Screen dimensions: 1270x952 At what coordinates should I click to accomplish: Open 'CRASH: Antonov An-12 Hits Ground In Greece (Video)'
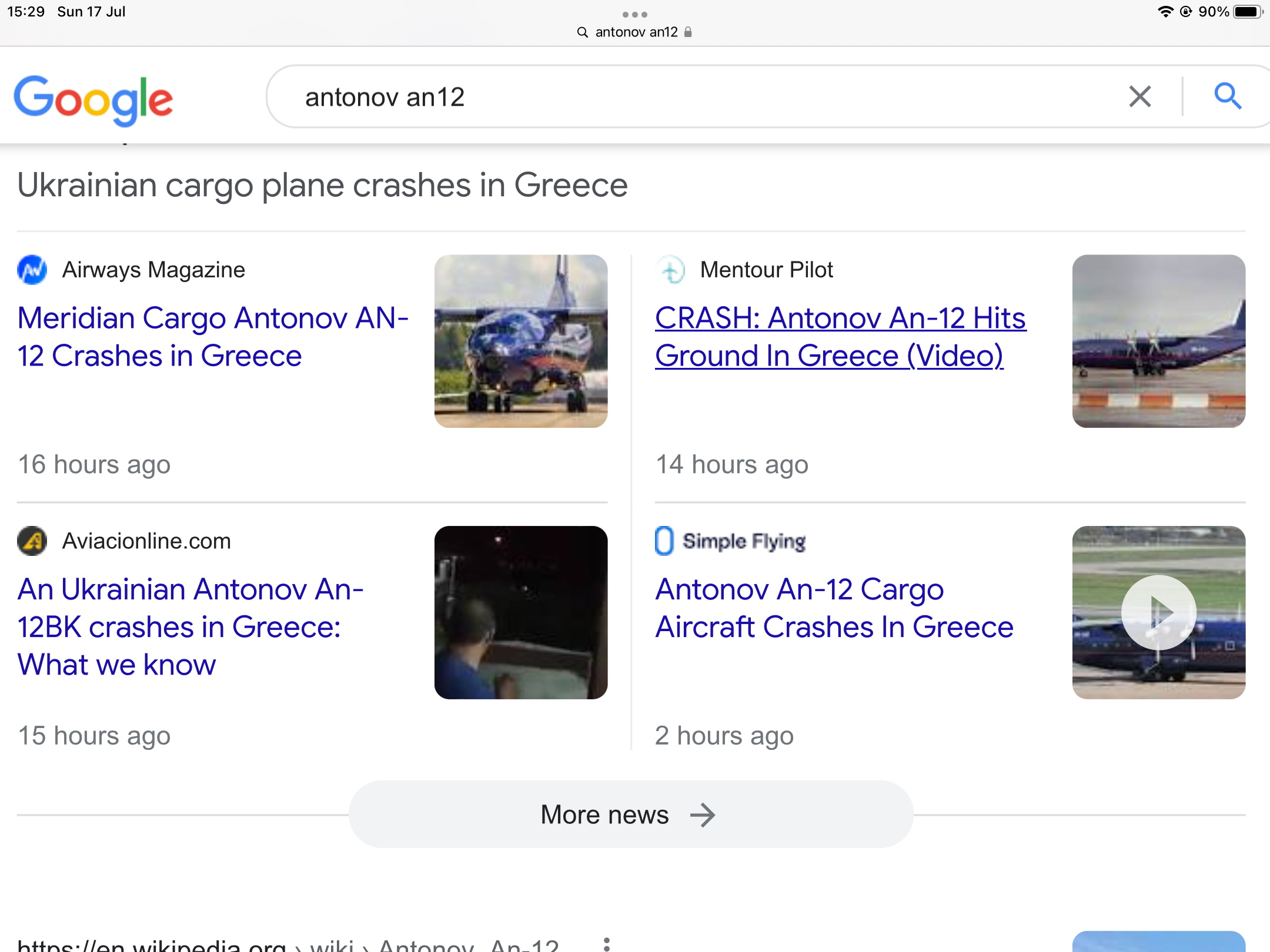click(x=841, y=337)
